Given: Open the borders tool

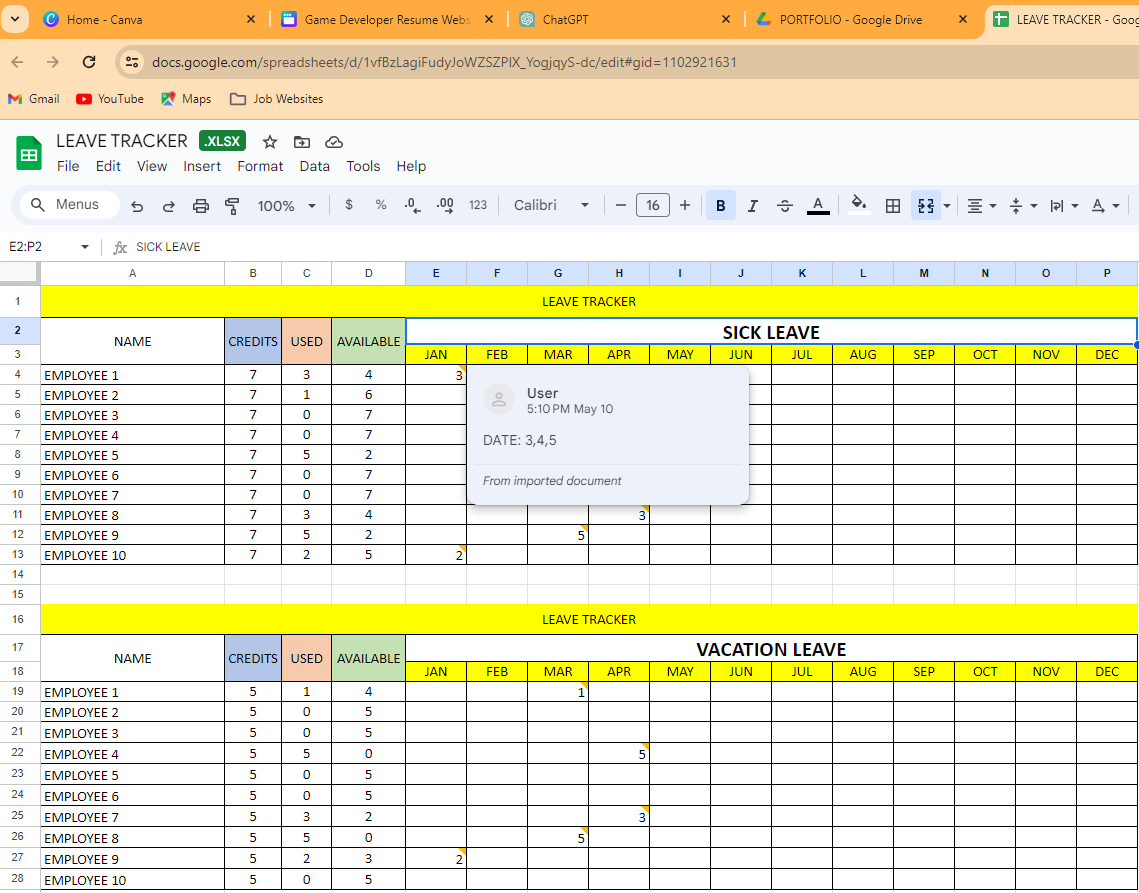Looking at the screenshot, I should point(893,206).
